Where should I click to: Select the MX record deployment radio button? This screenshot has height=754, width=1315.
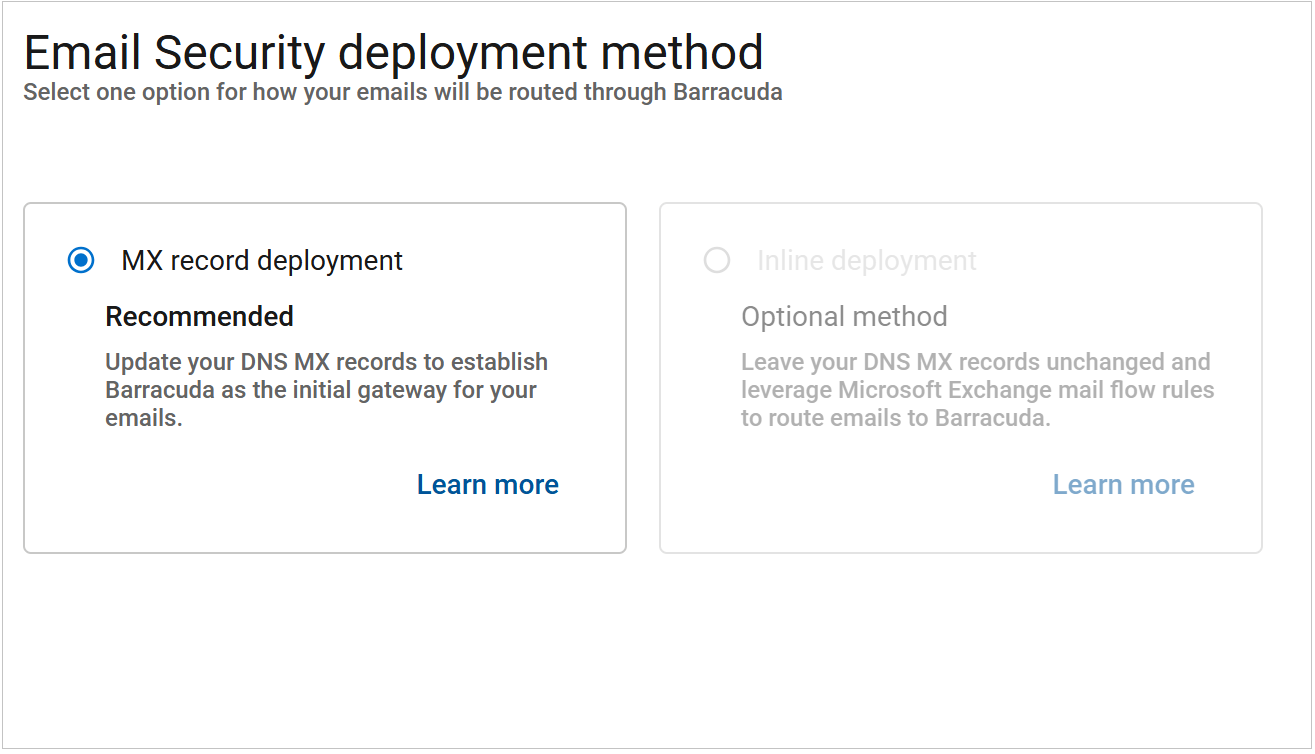coord(81,261)
